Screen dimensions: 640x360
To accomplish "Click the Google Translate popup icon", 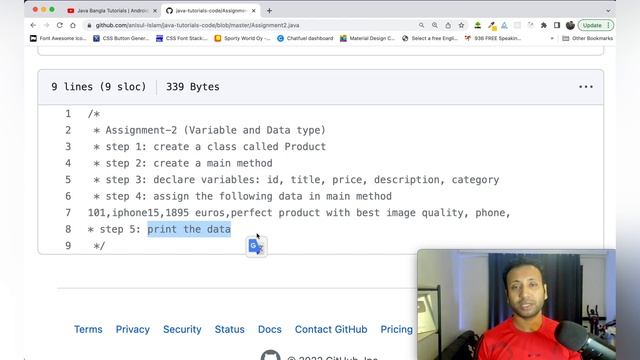I will point(256,247).
